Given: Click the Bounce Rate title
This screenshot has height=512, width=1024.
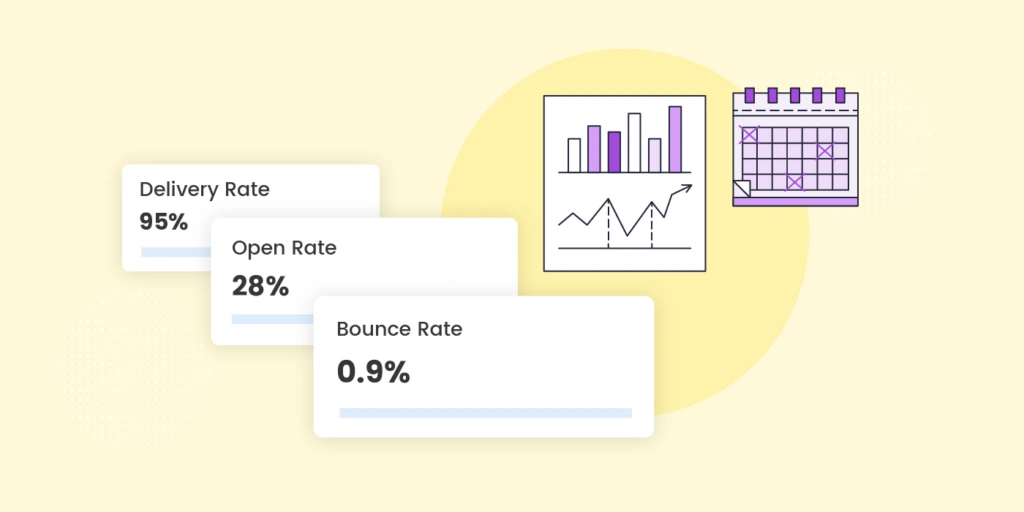Looking at the screenshot, I should tap(399, 329).
